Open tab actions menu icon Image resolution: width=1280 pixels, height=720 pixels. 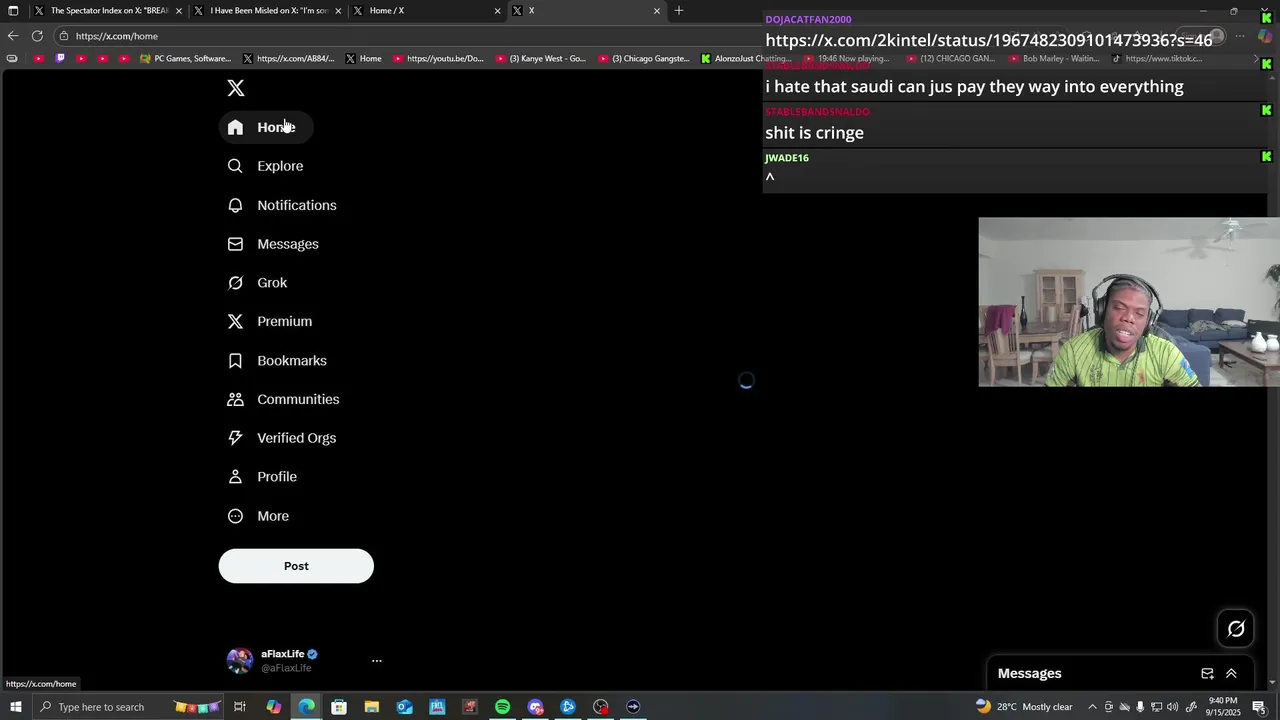pos(13,11)
